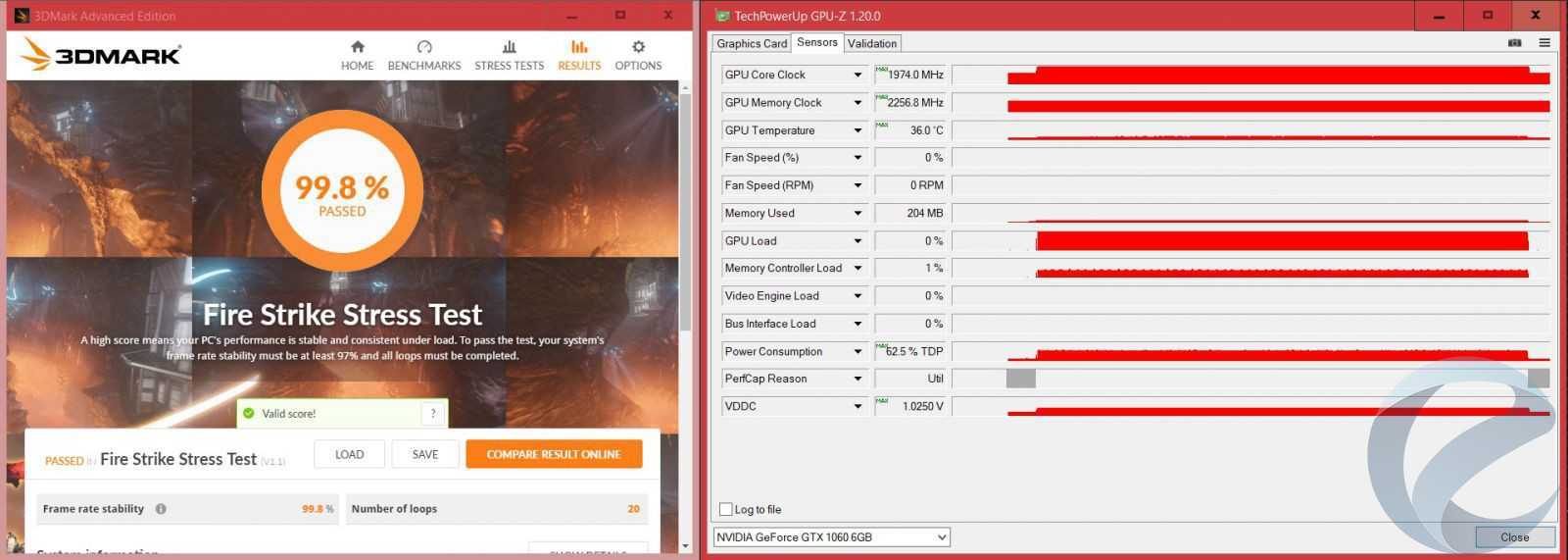The height and width of the screenshot is (560, 1568).
Task: Click the GPU-Z screenshot camera icon
Action: coord(1514,43)
